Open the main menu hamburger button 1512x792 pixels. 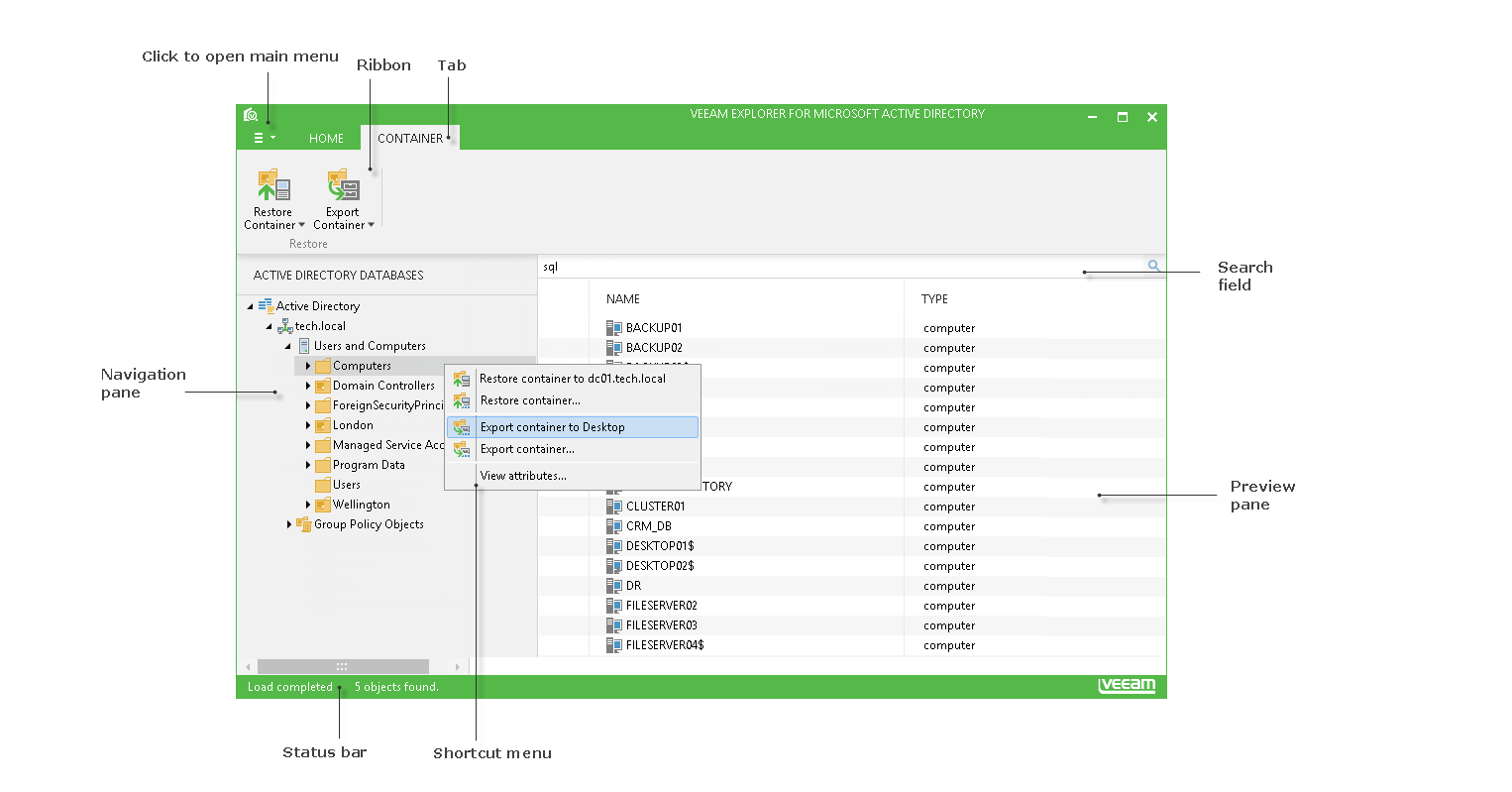(x=264, y=139)
